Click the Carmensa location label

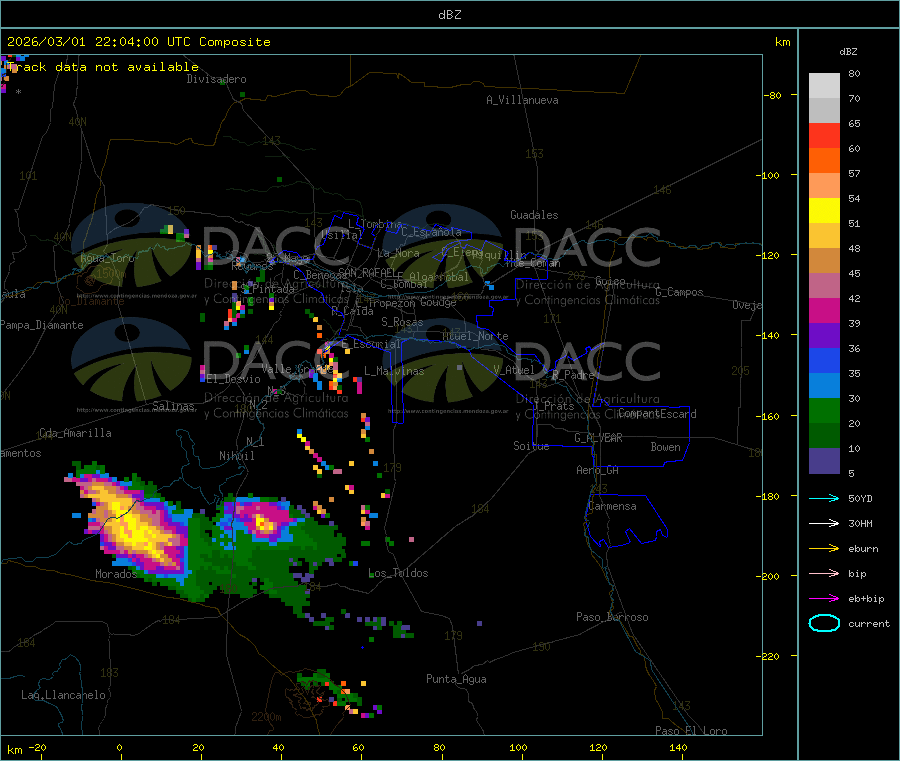pyautogui.click(x=612, y=506)
